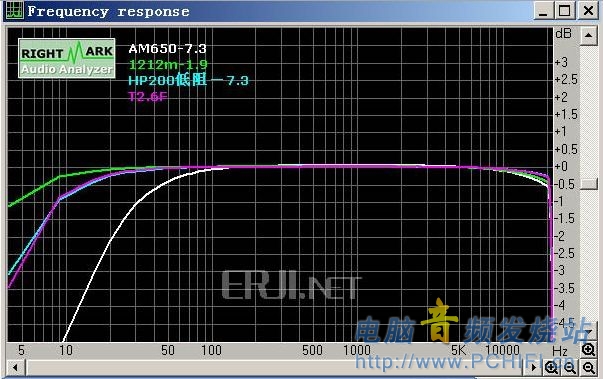This screenshot has width=603, height=379.
Task: Close the Frequency response window
Action: tap(588, 10)
